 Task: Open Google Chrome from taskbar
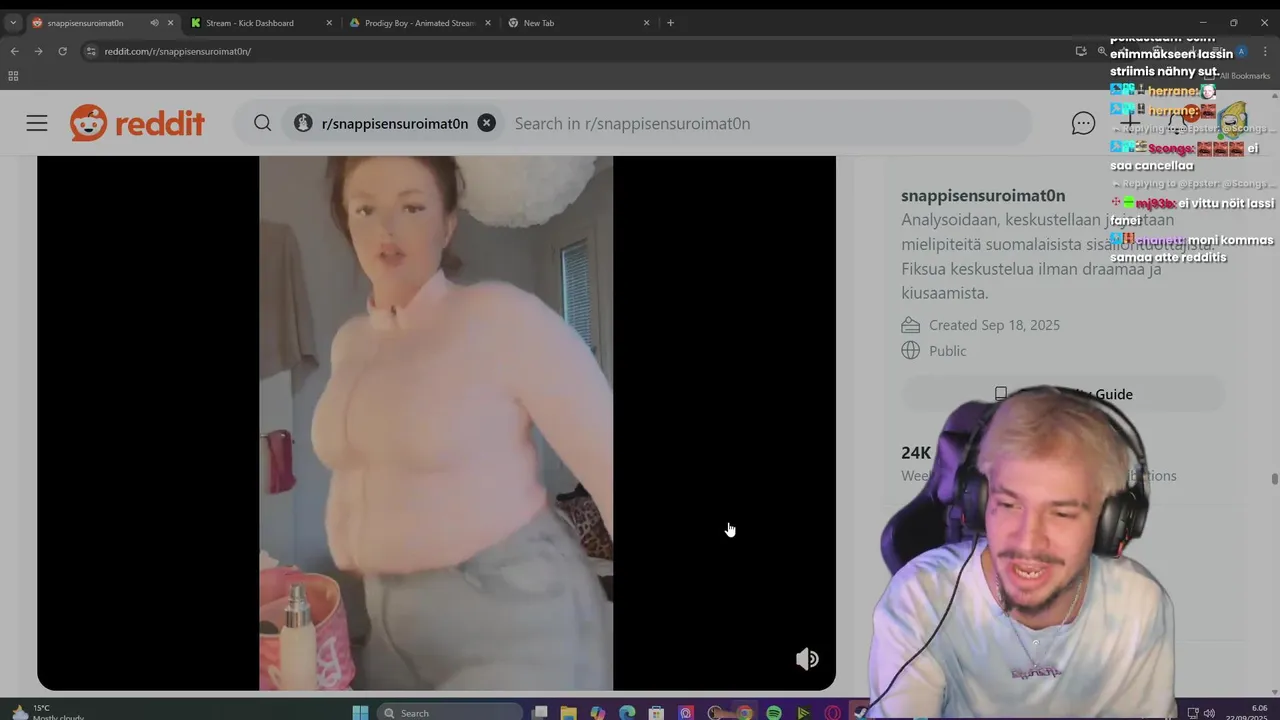click(744, 712)
